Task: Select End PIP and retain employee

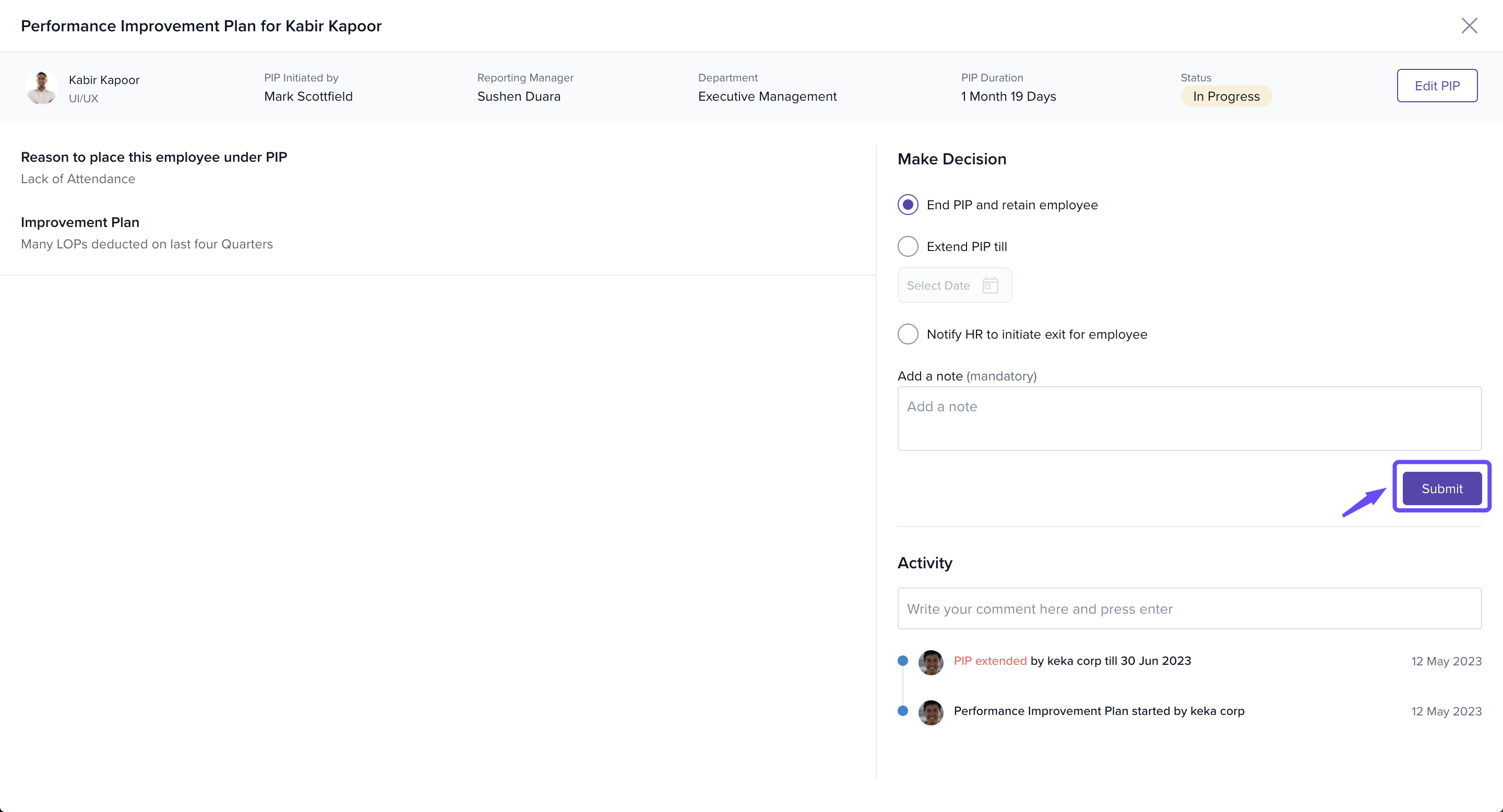Action: pos(908,205)
